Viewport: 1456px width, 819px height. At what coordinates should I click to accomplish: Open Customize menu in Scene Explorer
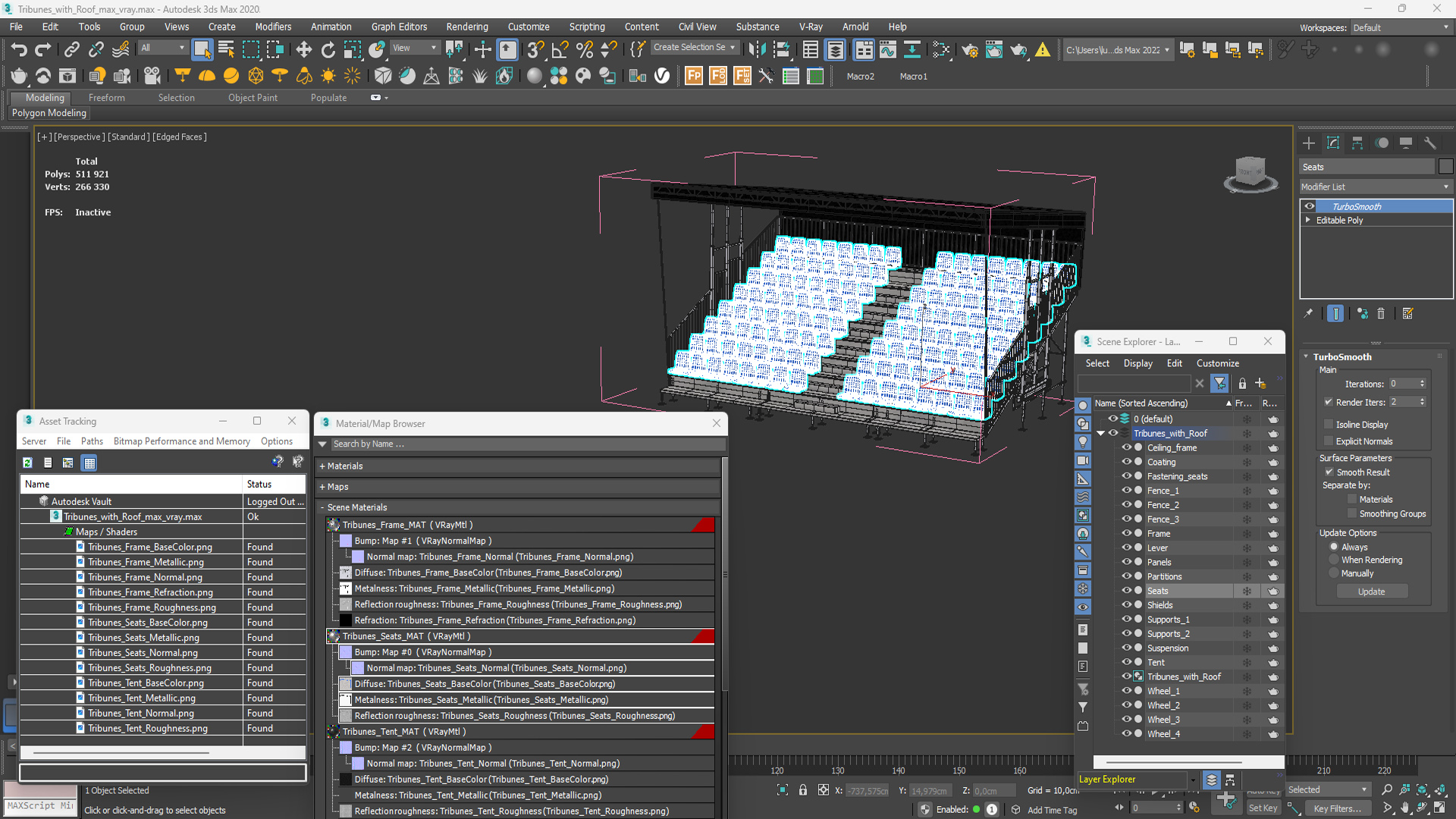pyautogui.click(x=1217, y=363)
